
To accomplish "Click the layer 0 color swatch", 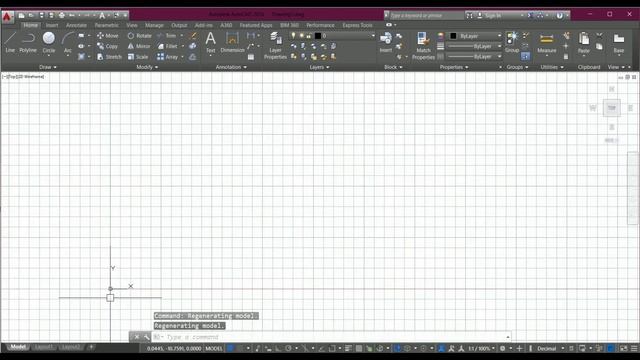I will [318, 36].
